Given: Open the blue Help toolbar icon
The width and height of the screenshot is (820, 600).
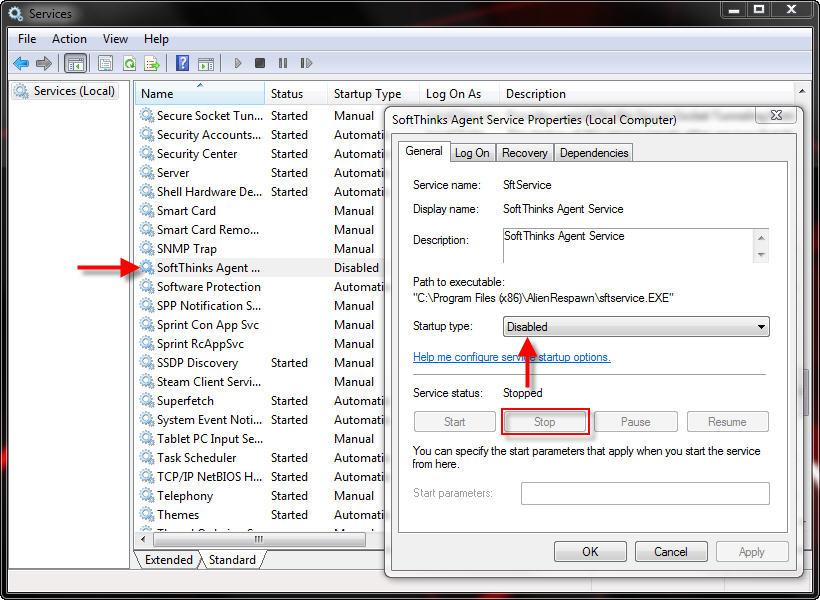Looking at the screenshot, I should point(182,63).
